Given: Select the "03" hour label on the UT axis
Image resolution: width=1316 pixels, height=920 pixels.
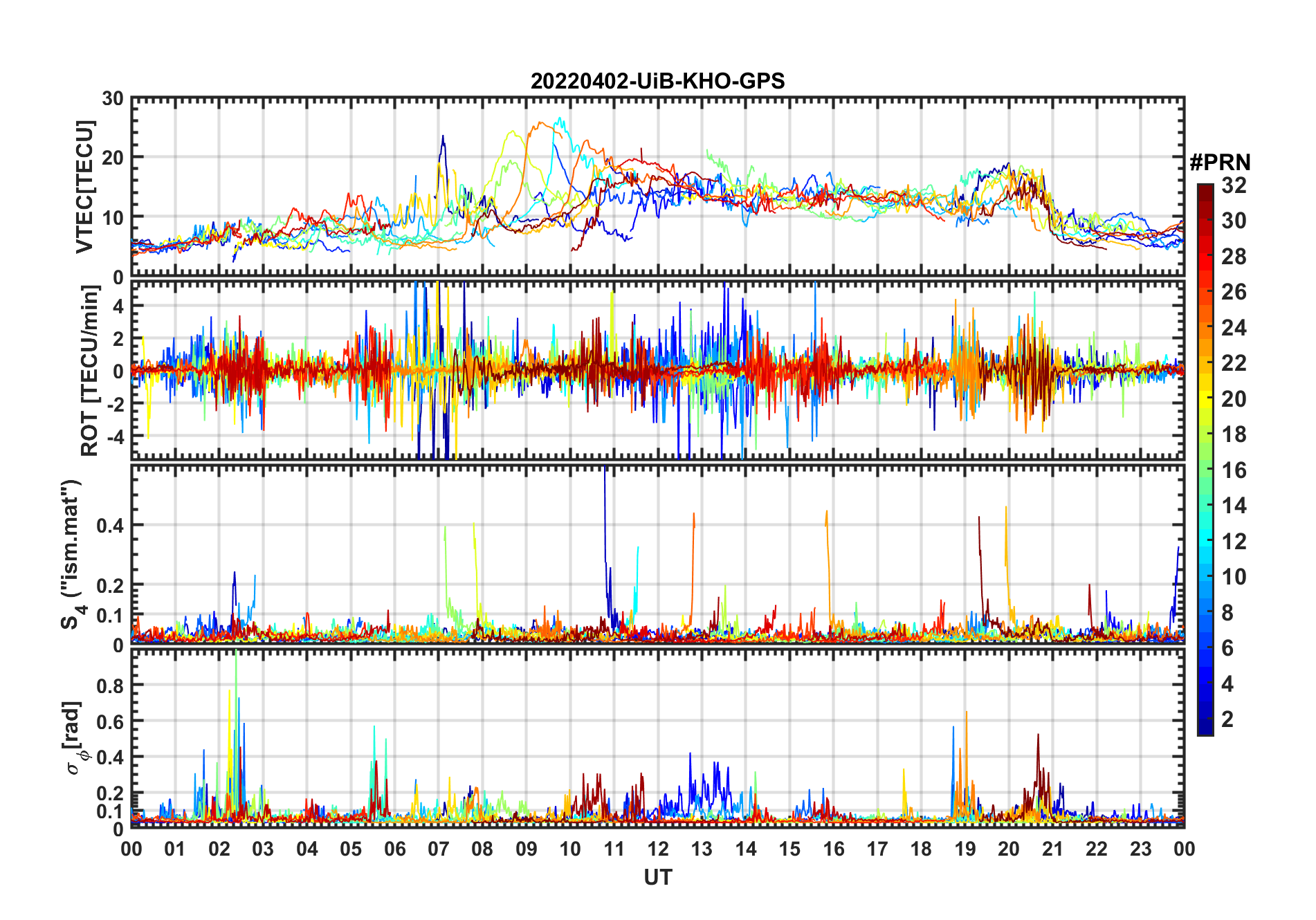Looking at the screenshot, I should (x=263, y=849).
